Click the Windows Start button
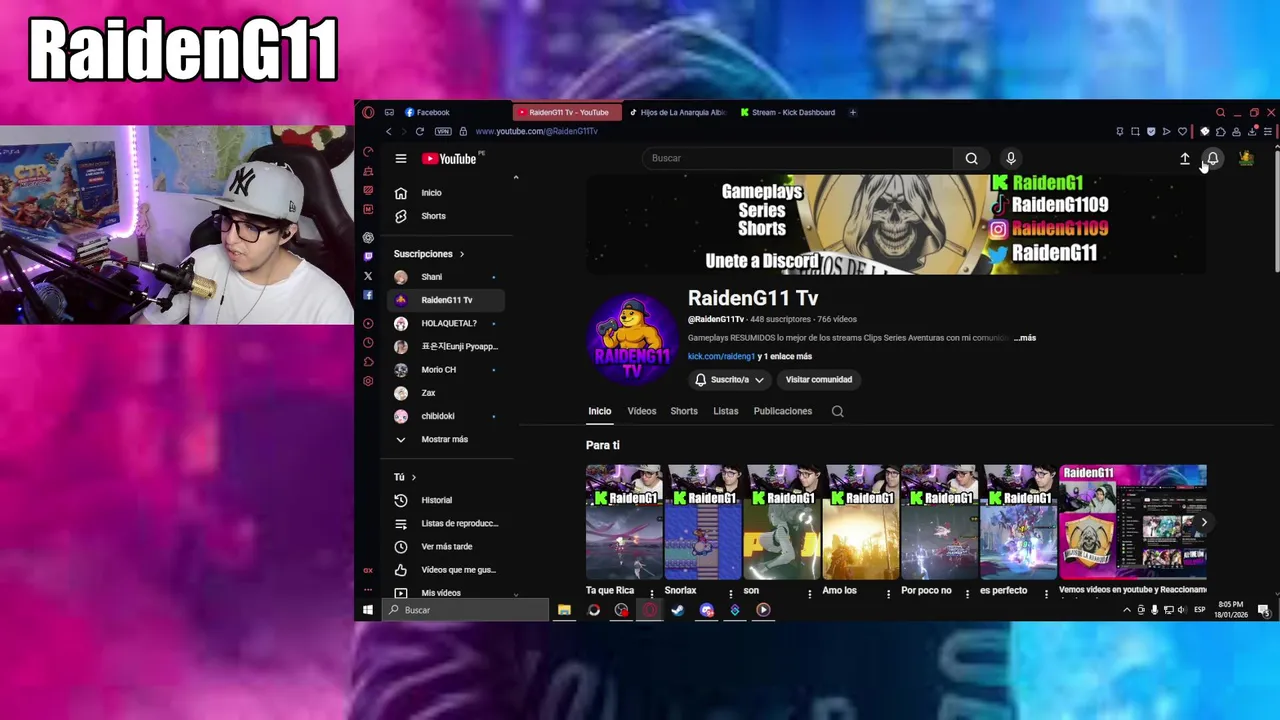The height and width of the screenshot is (720, 1280). point(367,610)
